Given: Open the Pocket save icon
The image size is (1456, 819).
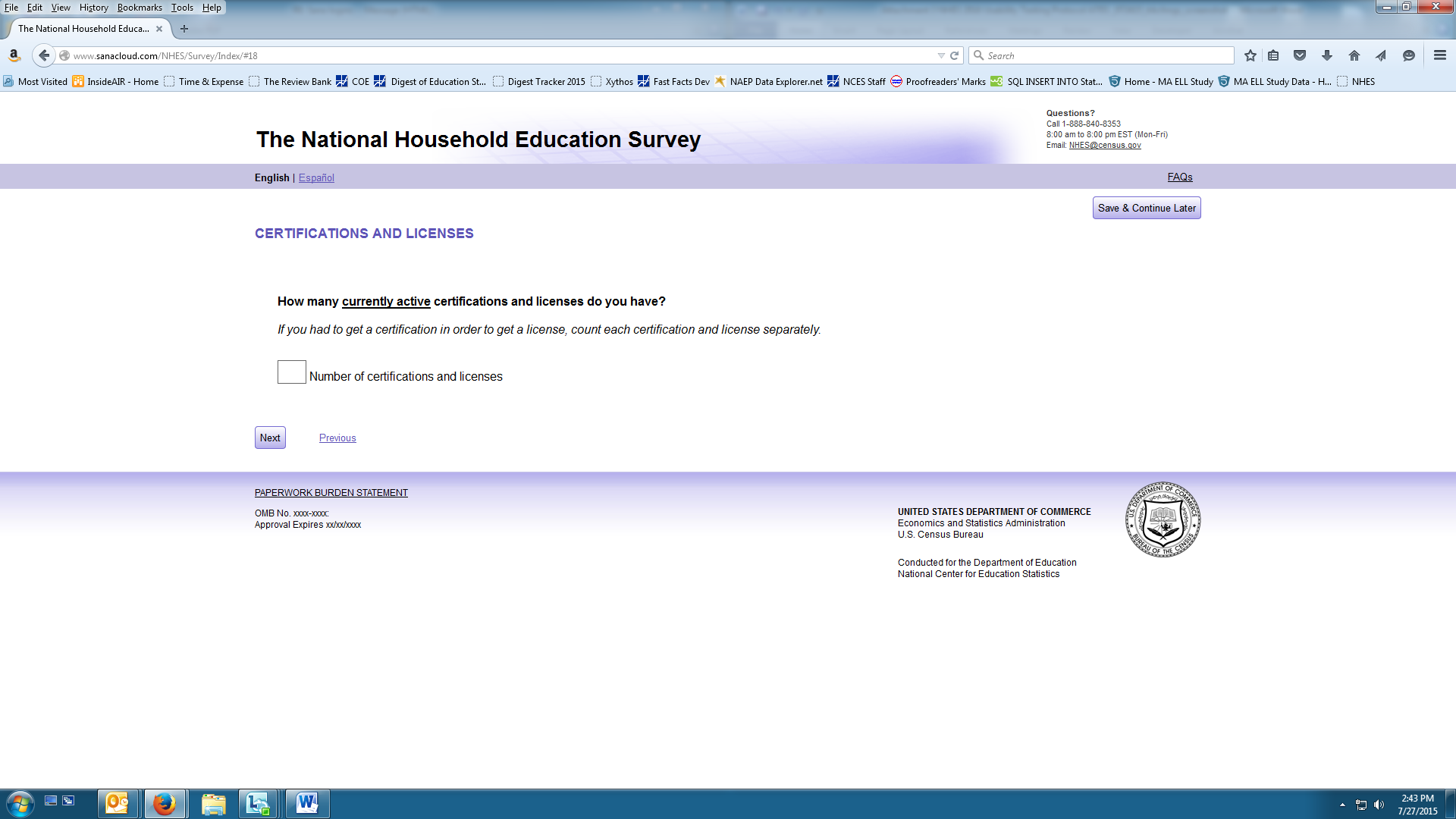Looking at the screenshot, I should [1300, 55].
